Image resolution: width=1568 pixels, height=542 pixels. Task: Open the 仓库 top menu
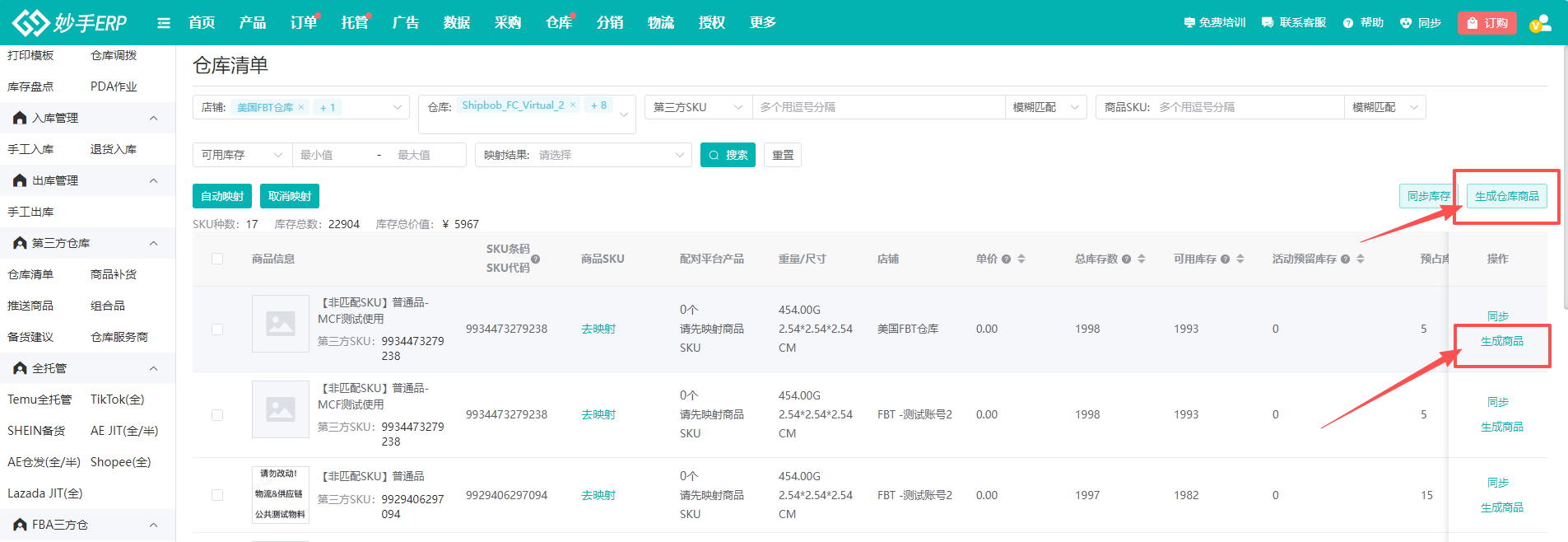click(559, 23)
